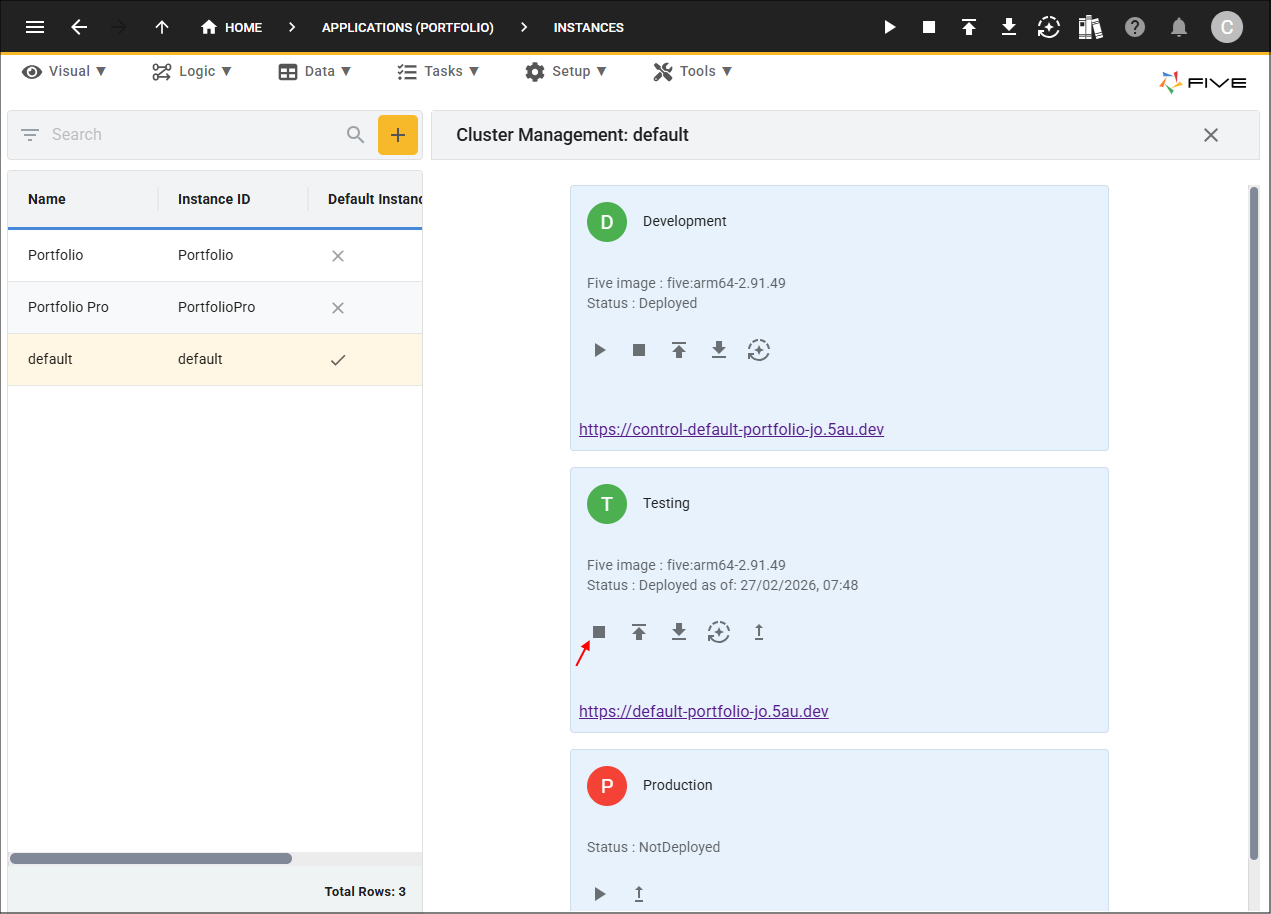Click the top toolbar circular sparkle icon
Screen dimensions: 1271x914
coord(1048,27)
